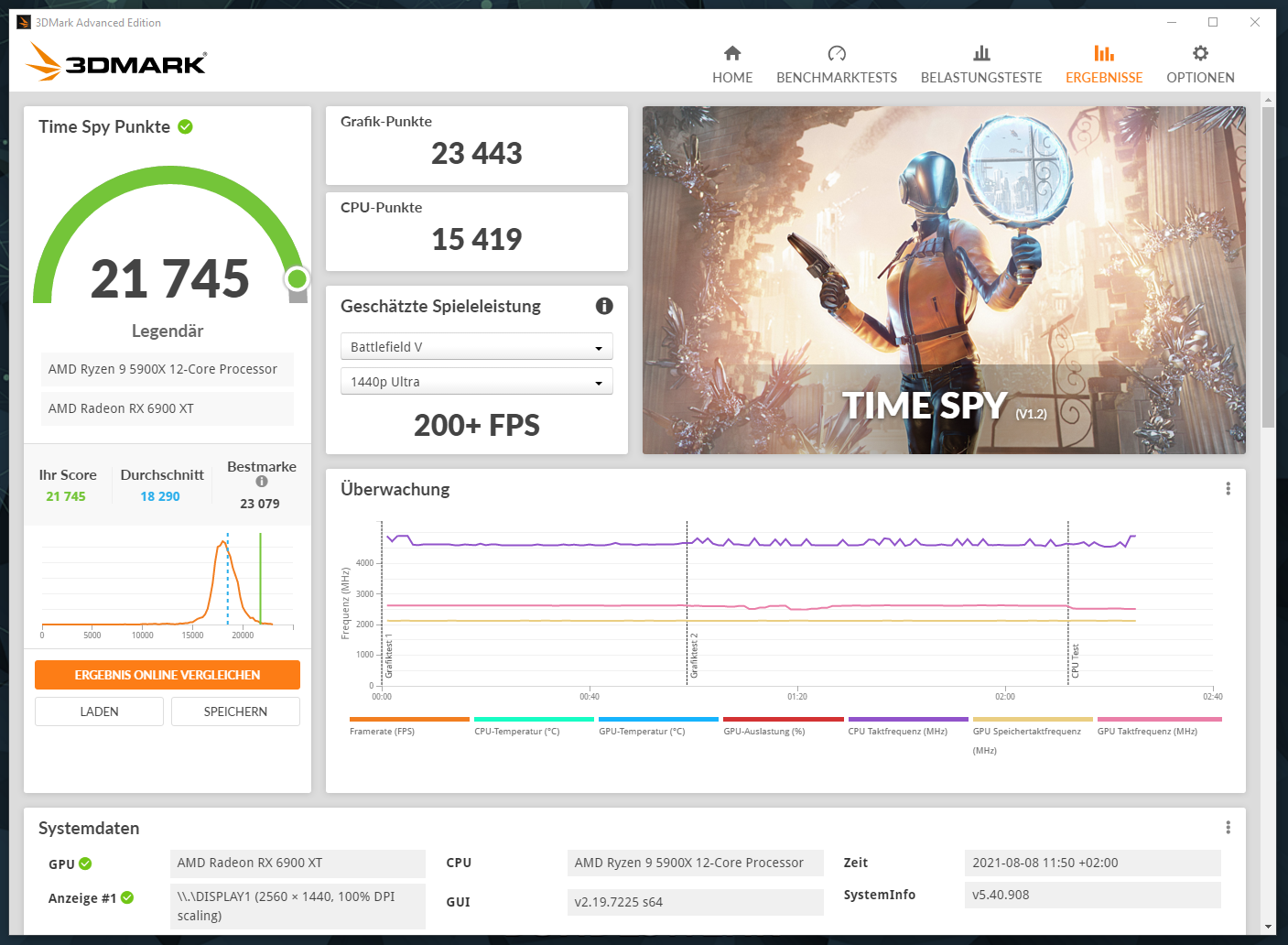Click the CPU Test marker line
Screen dimensions: 1288x945
[1067, 603]
